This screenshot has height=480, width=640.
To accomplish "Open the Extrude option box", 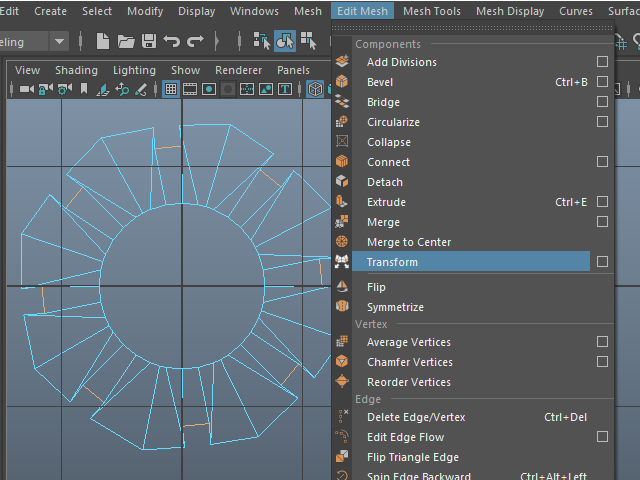I will pyautogui.click(x=602, y=202).
